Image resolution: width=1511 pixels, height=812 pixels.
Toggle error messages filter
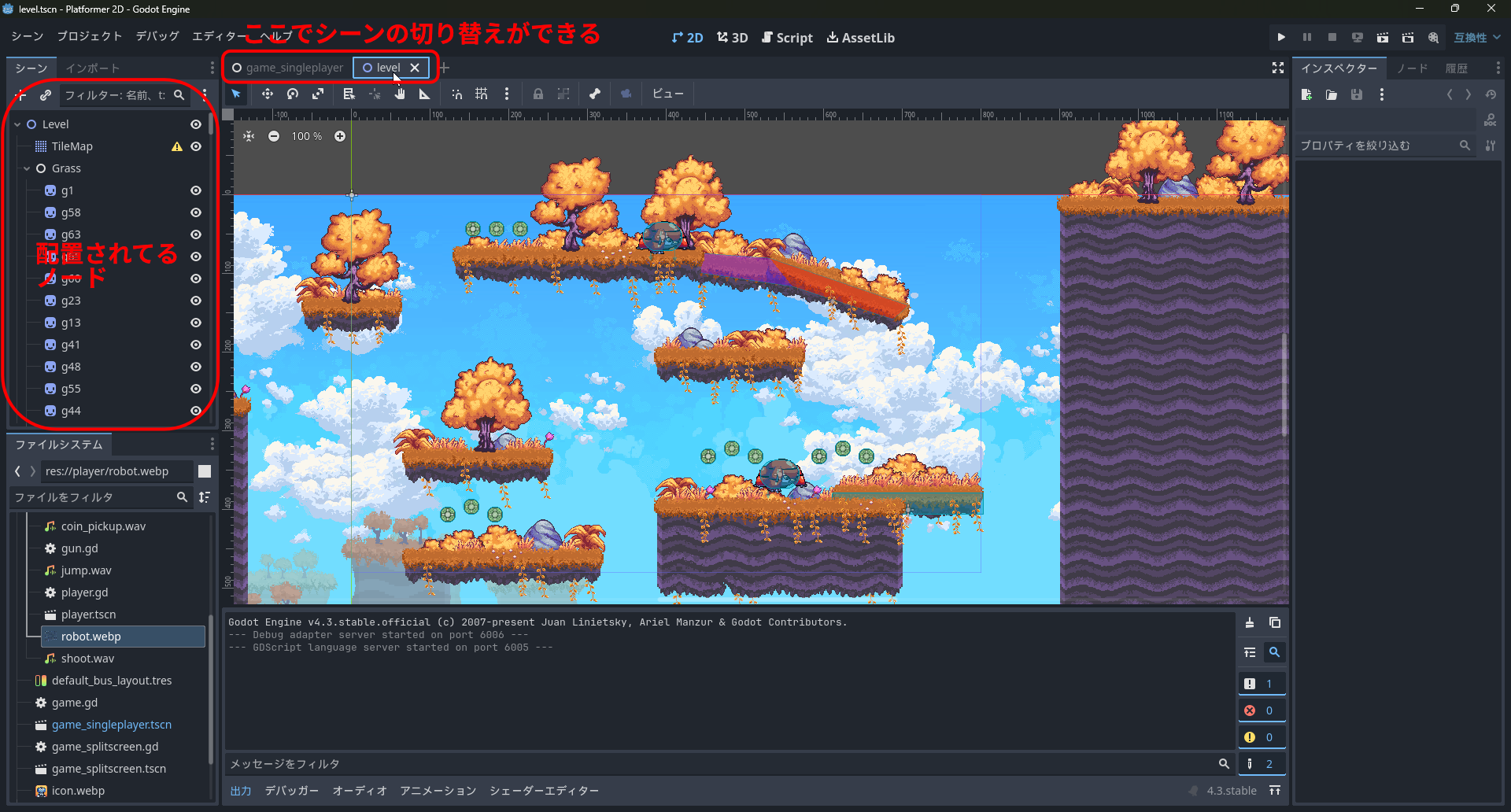[1262, 710]
